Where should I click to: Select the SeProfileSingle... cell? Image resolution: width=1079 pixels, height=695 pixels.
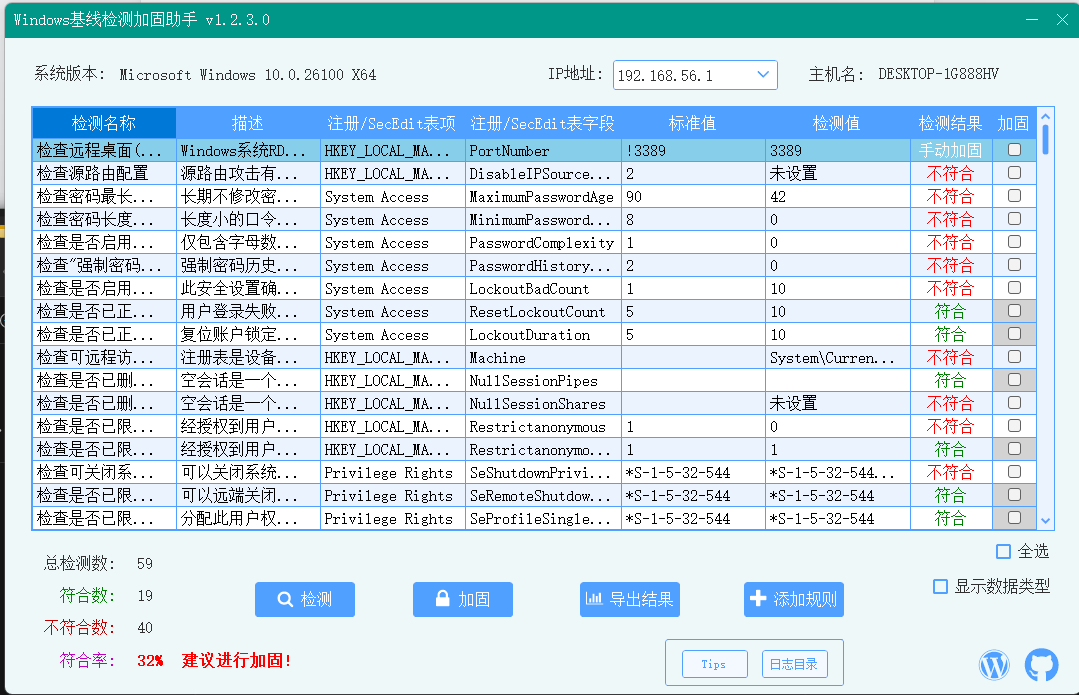(x=543, y=519)
